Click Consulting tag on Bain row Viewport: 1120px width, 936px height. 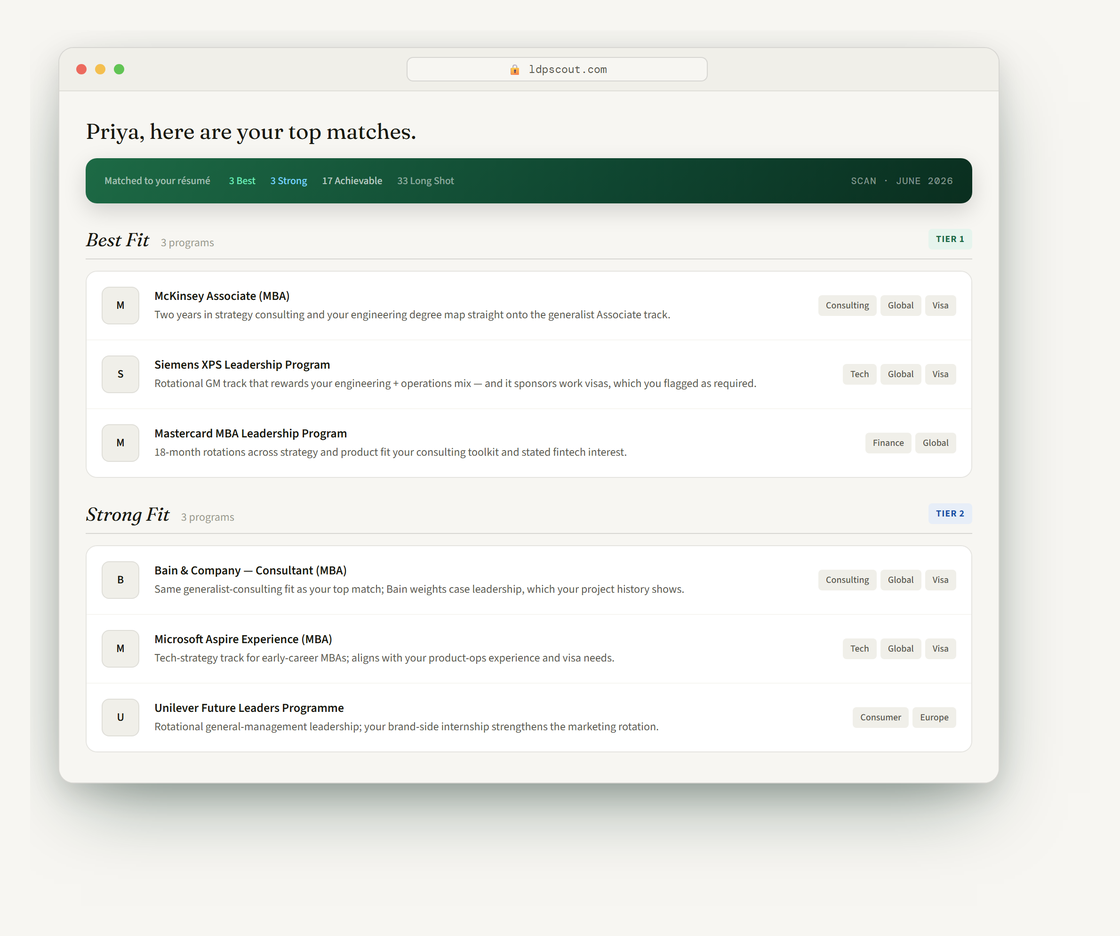[x=847, y=579]
